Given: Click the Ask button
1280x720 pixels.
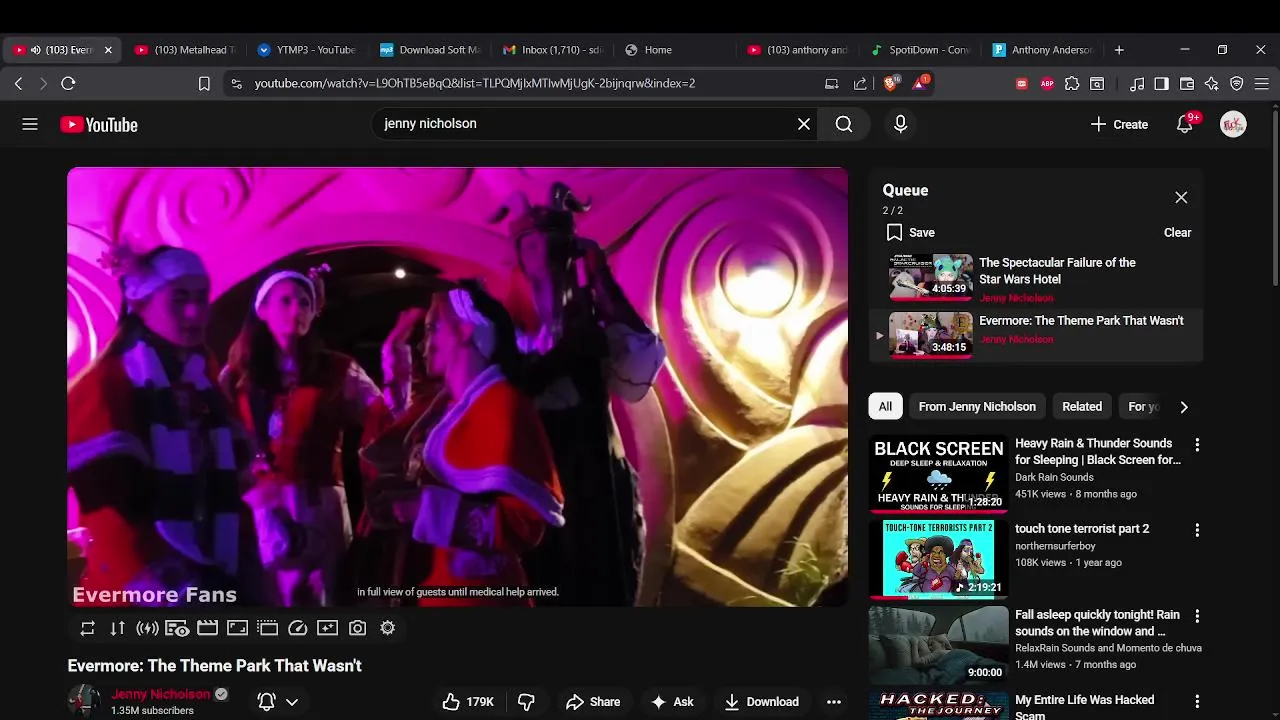Looking at the screenshot, I should [x=672, y=702].
